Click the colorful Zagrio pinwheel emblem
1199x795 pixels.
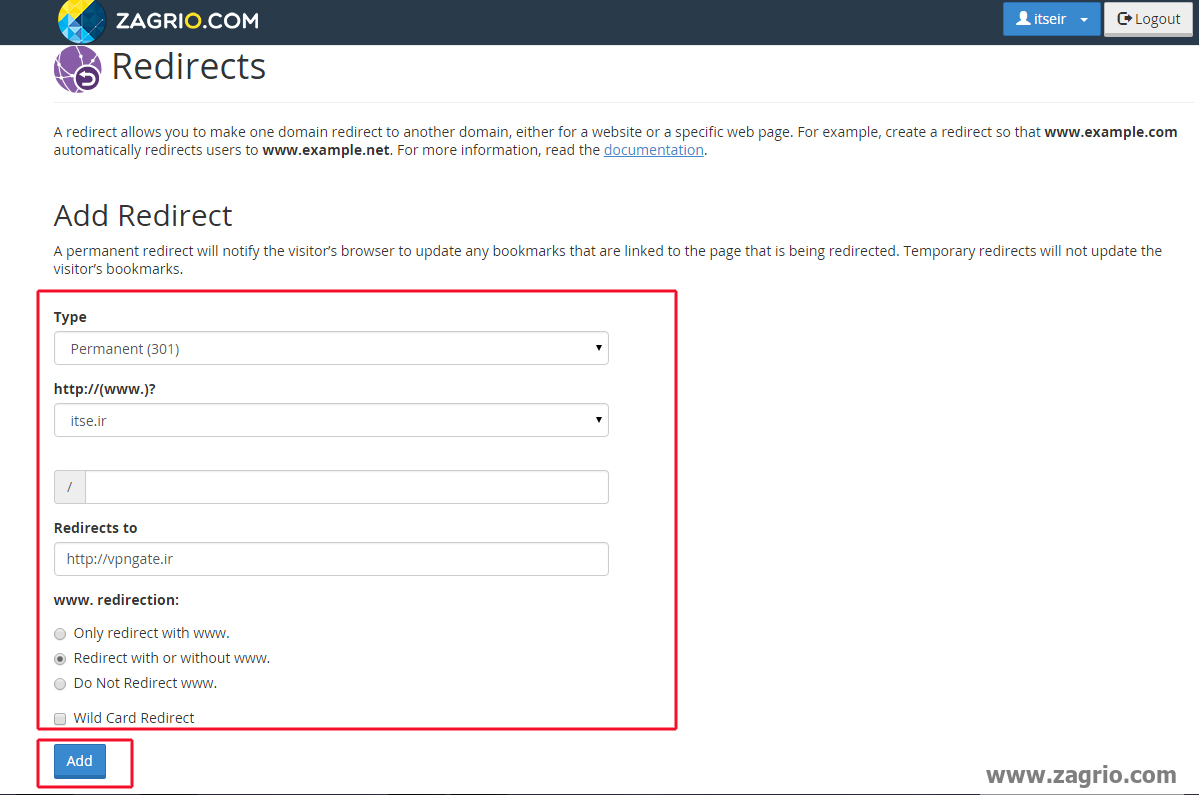tap(80, 20)
